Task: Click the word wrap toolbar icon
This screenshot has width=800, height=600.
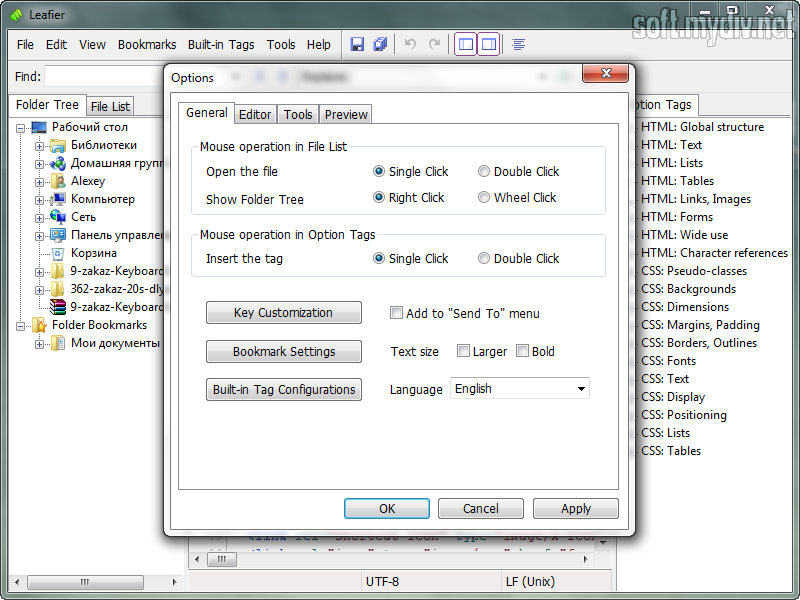Action: point(519,44)
